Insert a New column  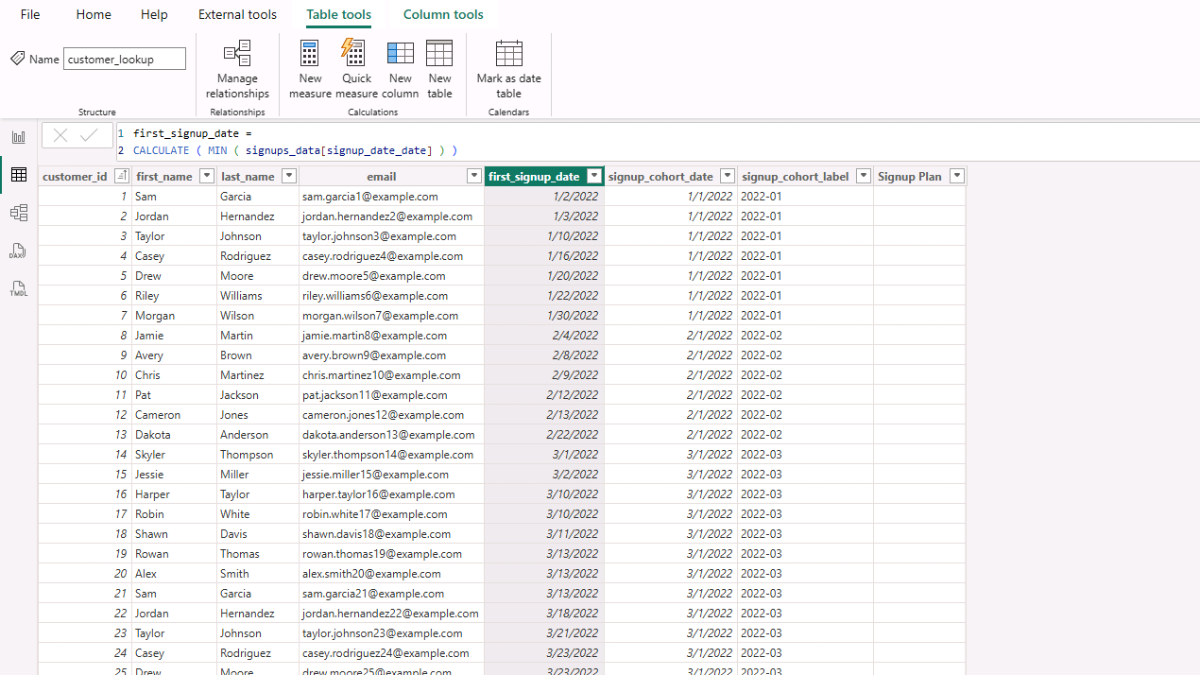coord(400,69)
